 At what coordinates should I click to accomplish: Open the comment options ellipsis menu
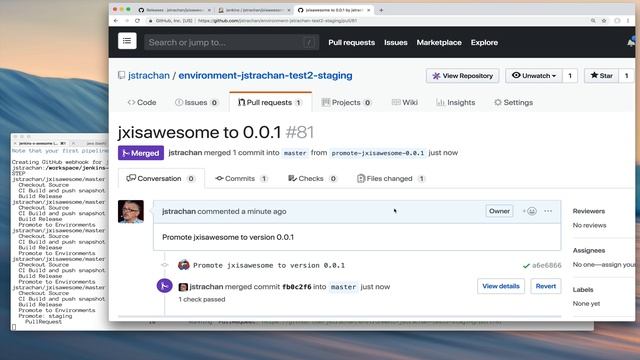point(548,211)
